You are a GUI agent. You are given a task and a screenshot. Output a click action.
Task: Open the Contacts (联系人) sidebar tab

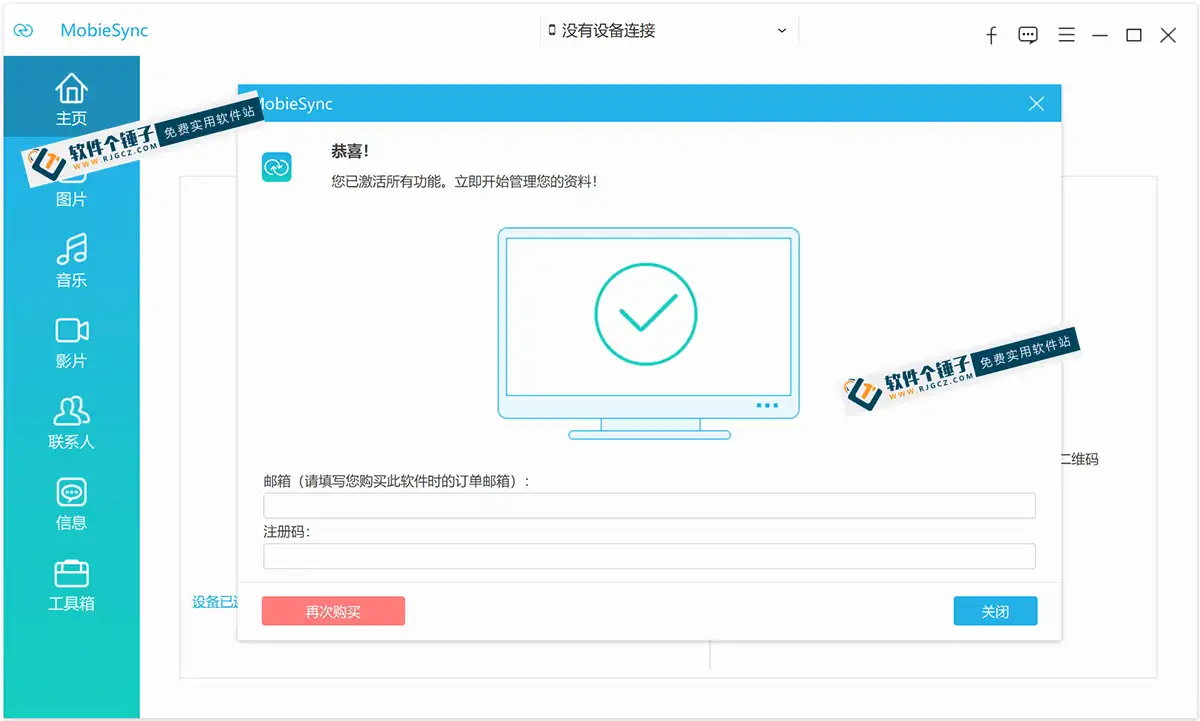71,422
